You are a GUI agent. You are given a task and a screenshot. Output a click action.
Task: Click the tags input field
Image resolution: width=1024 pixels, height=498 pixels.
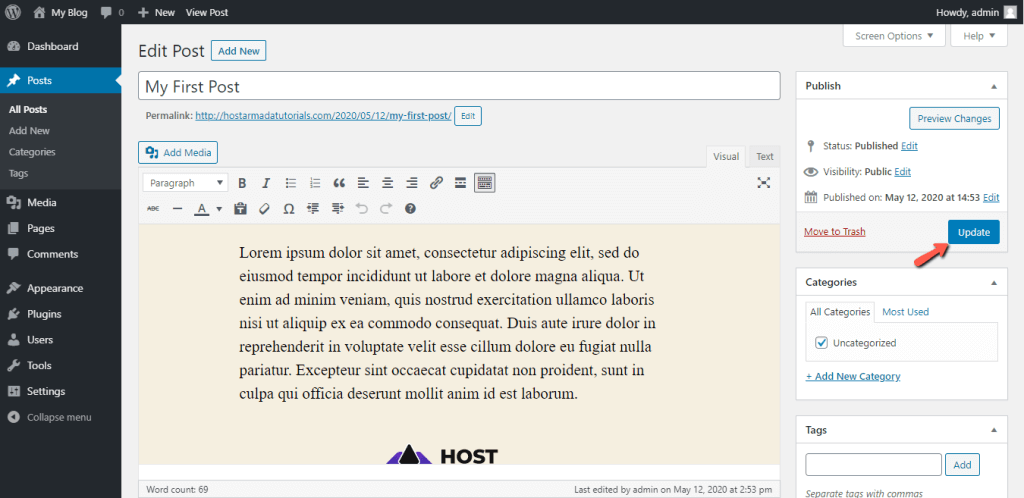[x=873, y=465]
